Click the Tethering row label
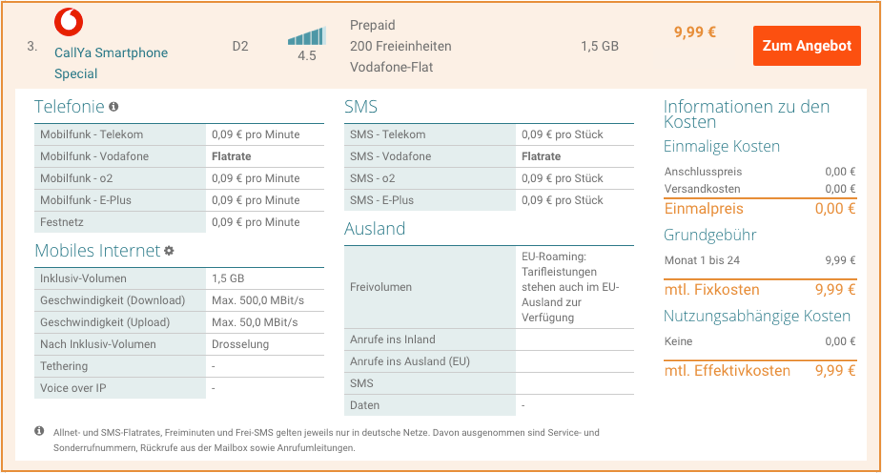Image resolution: width=883 pixels, height=474 pixels. click(x=65, y=366)
